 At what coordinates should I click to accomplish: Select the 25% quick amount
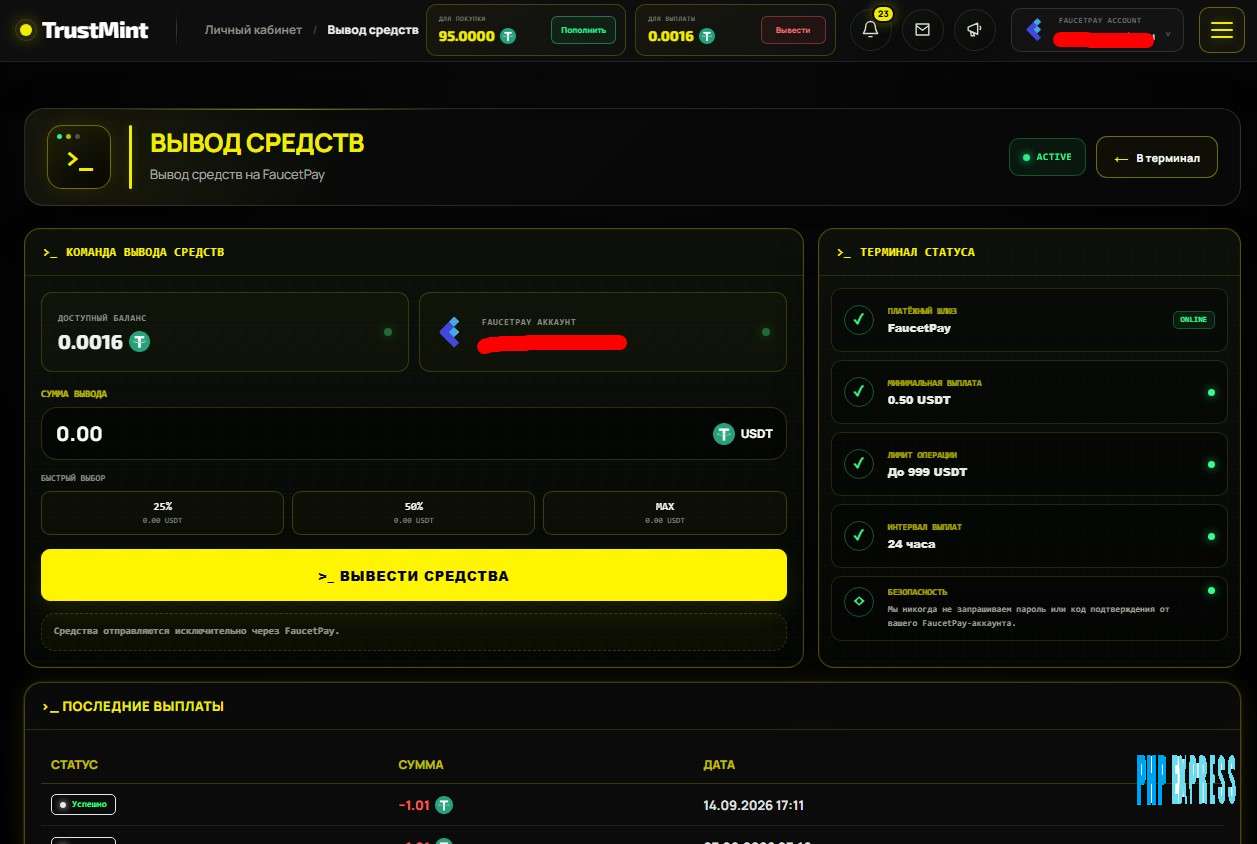coord(162,513)
